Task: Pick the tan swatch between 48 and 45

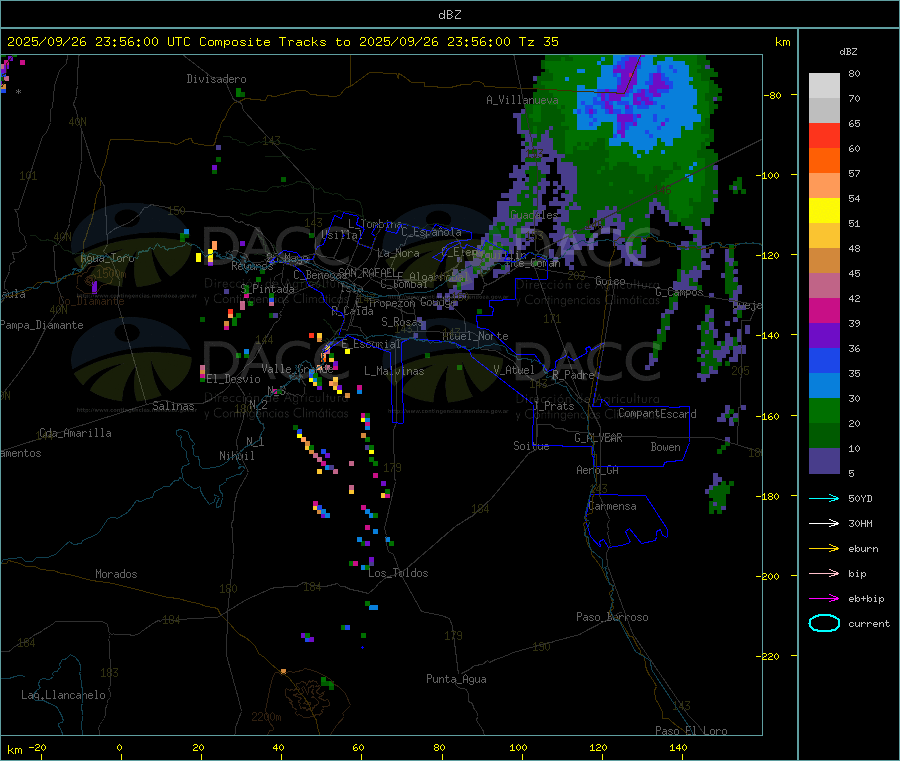Action: point(824,261)
